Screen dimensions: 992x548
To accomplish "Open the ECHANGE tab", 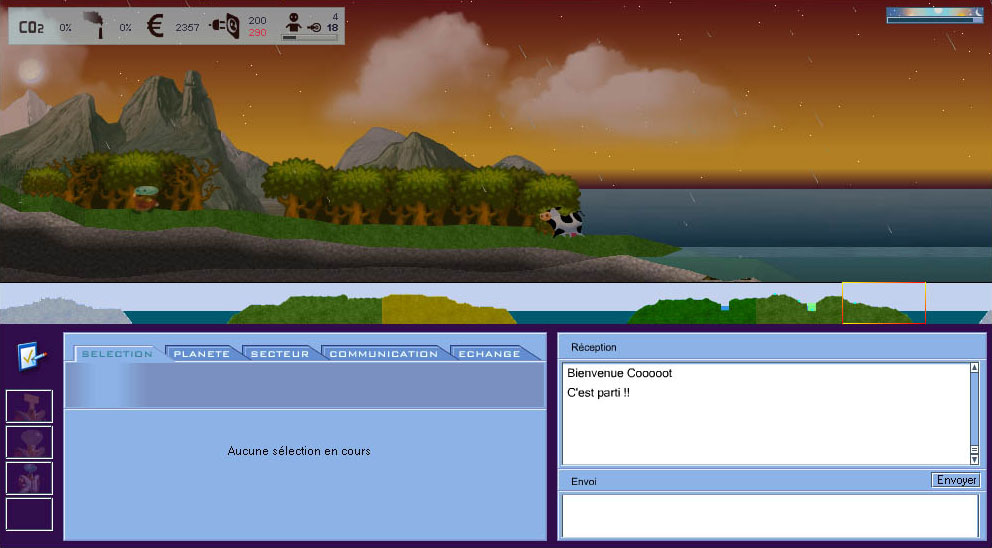I will (x=489, y=354).
